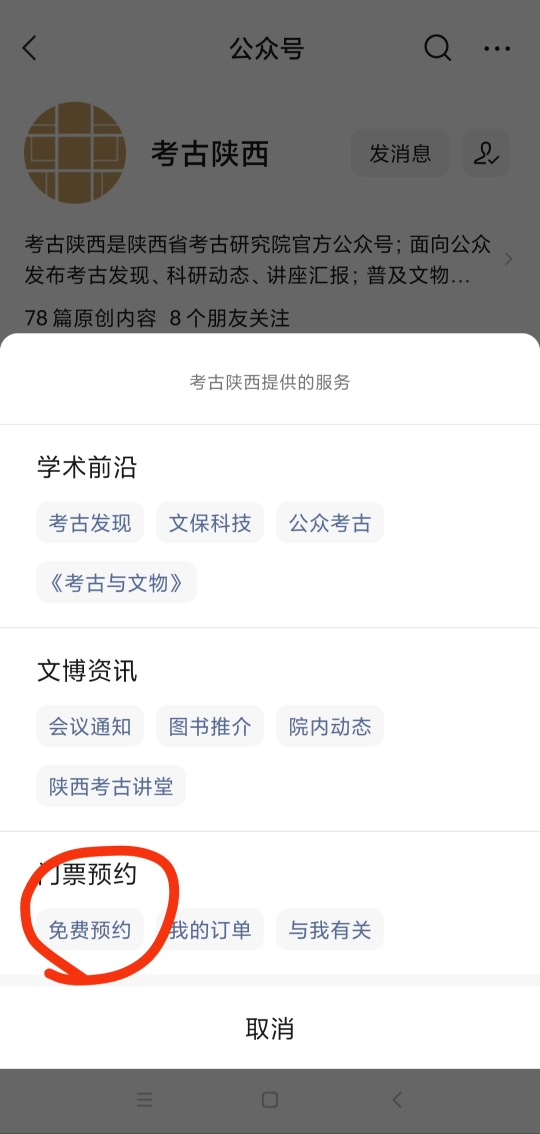Open 陕西考古讲堂 entry
Viewport: 540px width, 1134px height.
[111, 785]
